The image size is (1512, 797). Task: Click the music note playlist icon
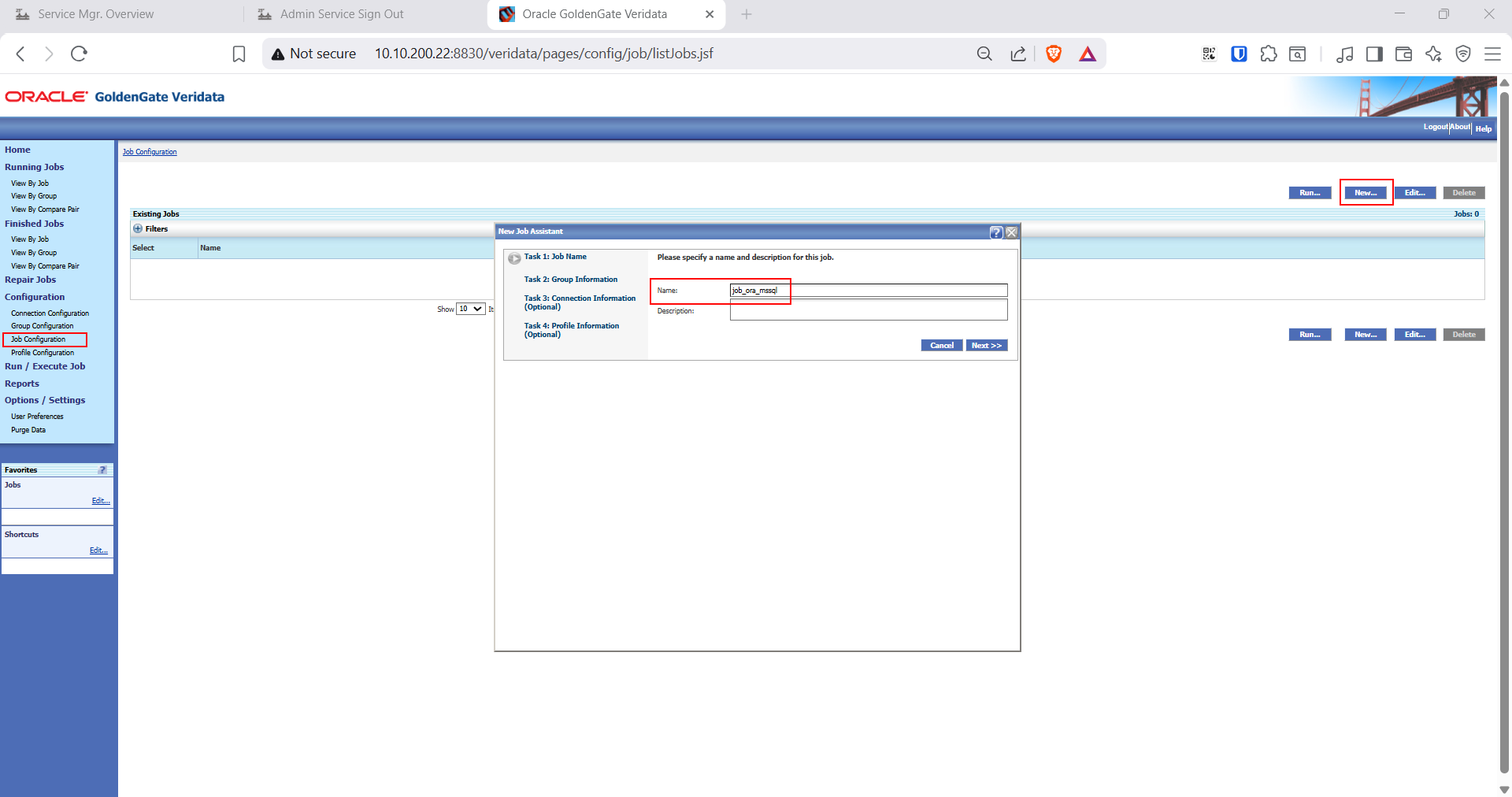[1345, 54]
